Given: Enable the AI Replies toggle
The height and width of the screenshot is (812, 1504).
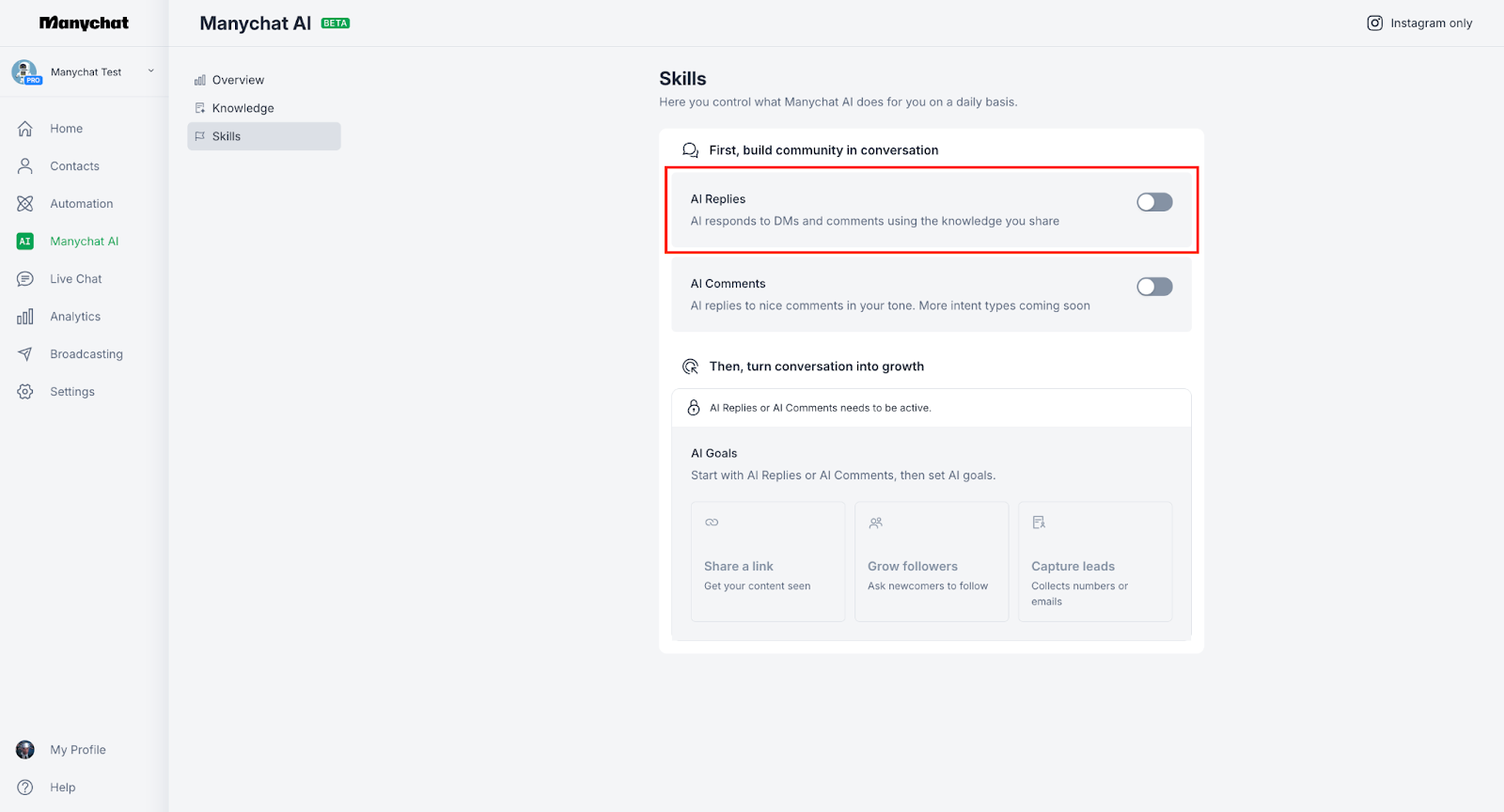Looking at the screenshot, I should [1154, 202].
